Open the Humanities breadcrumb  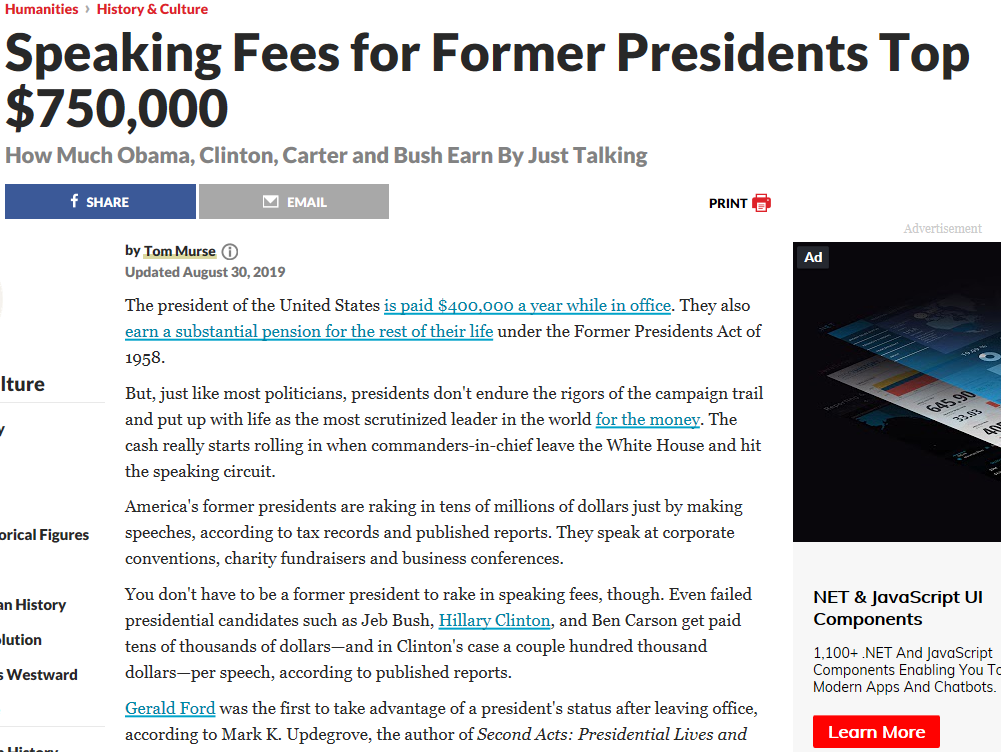[x=41, y=9]
